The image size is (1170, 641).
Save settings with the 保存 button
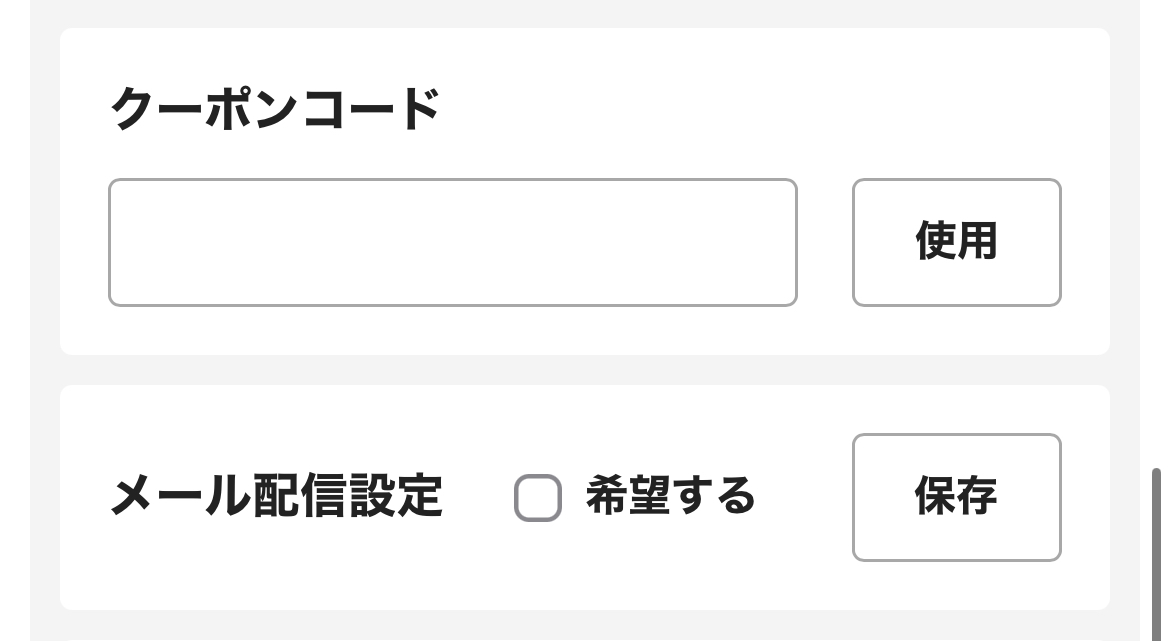pos(955,497)
